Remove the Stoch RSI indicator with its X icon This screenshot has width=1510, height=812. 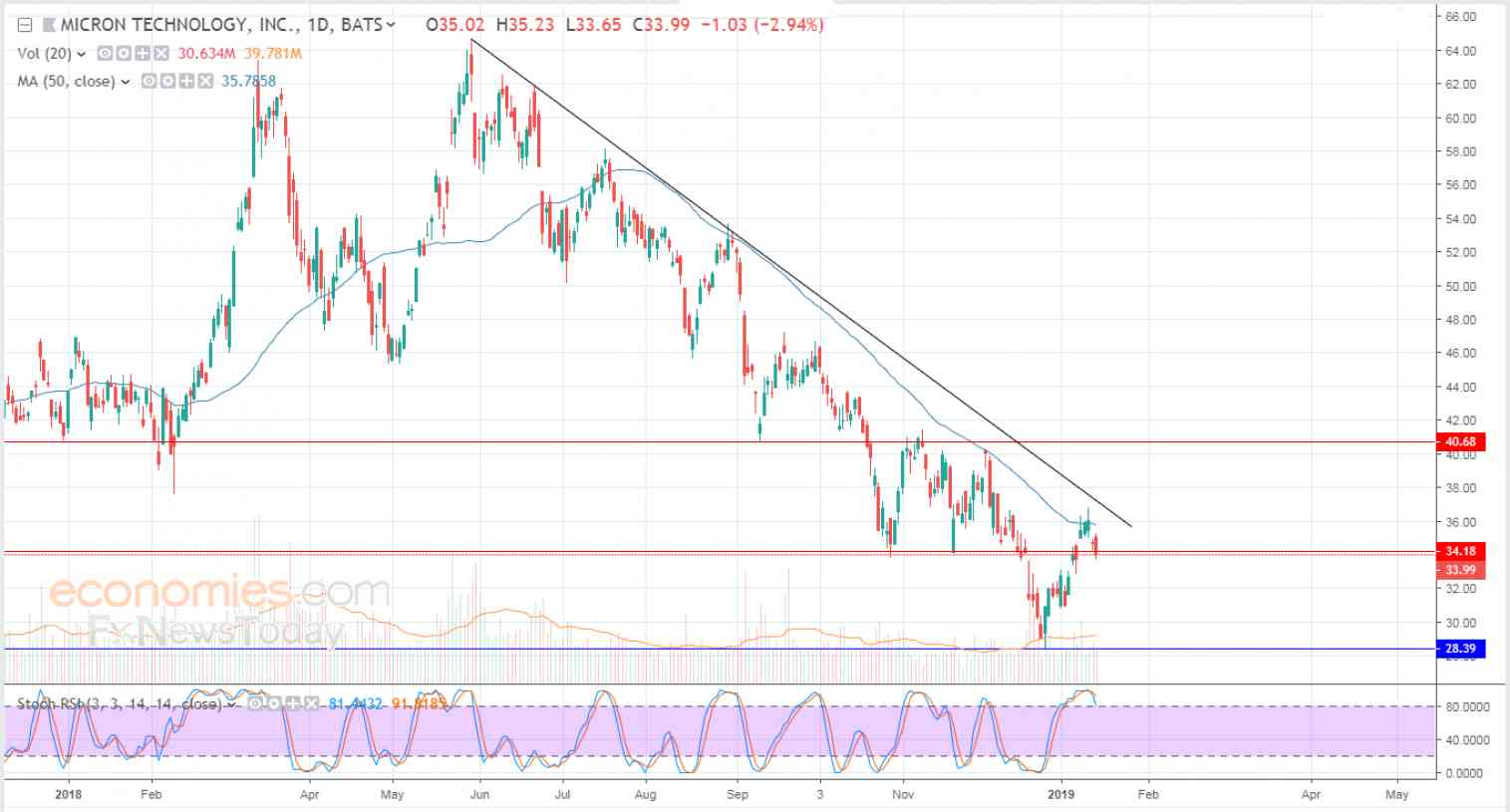(311, 703)
